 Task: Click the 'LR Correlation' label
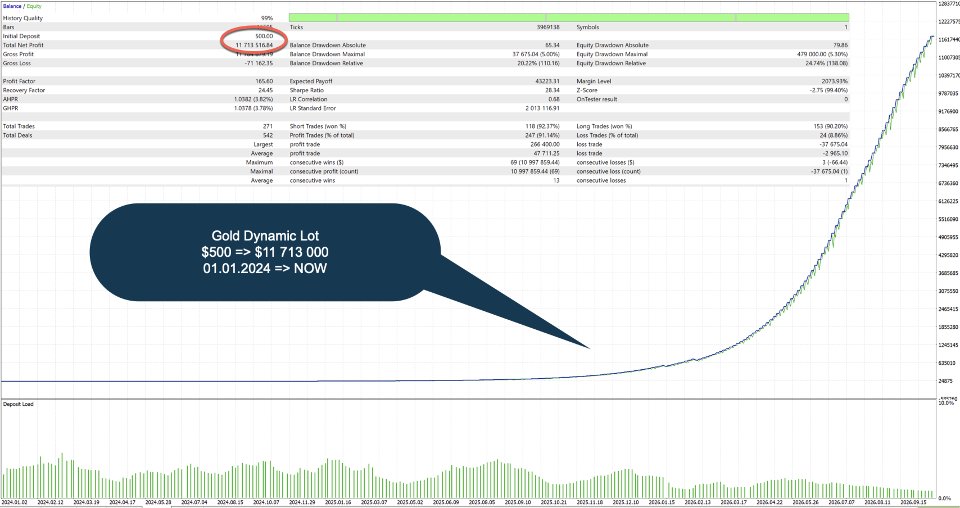309,99
